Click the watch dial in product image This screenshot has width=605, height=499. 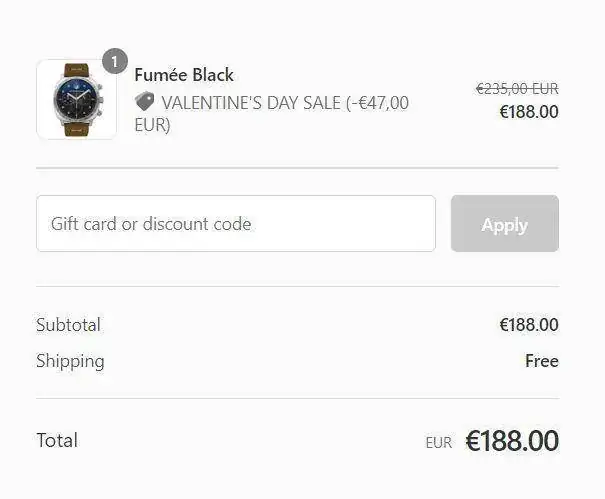click(x=75, y=102)
